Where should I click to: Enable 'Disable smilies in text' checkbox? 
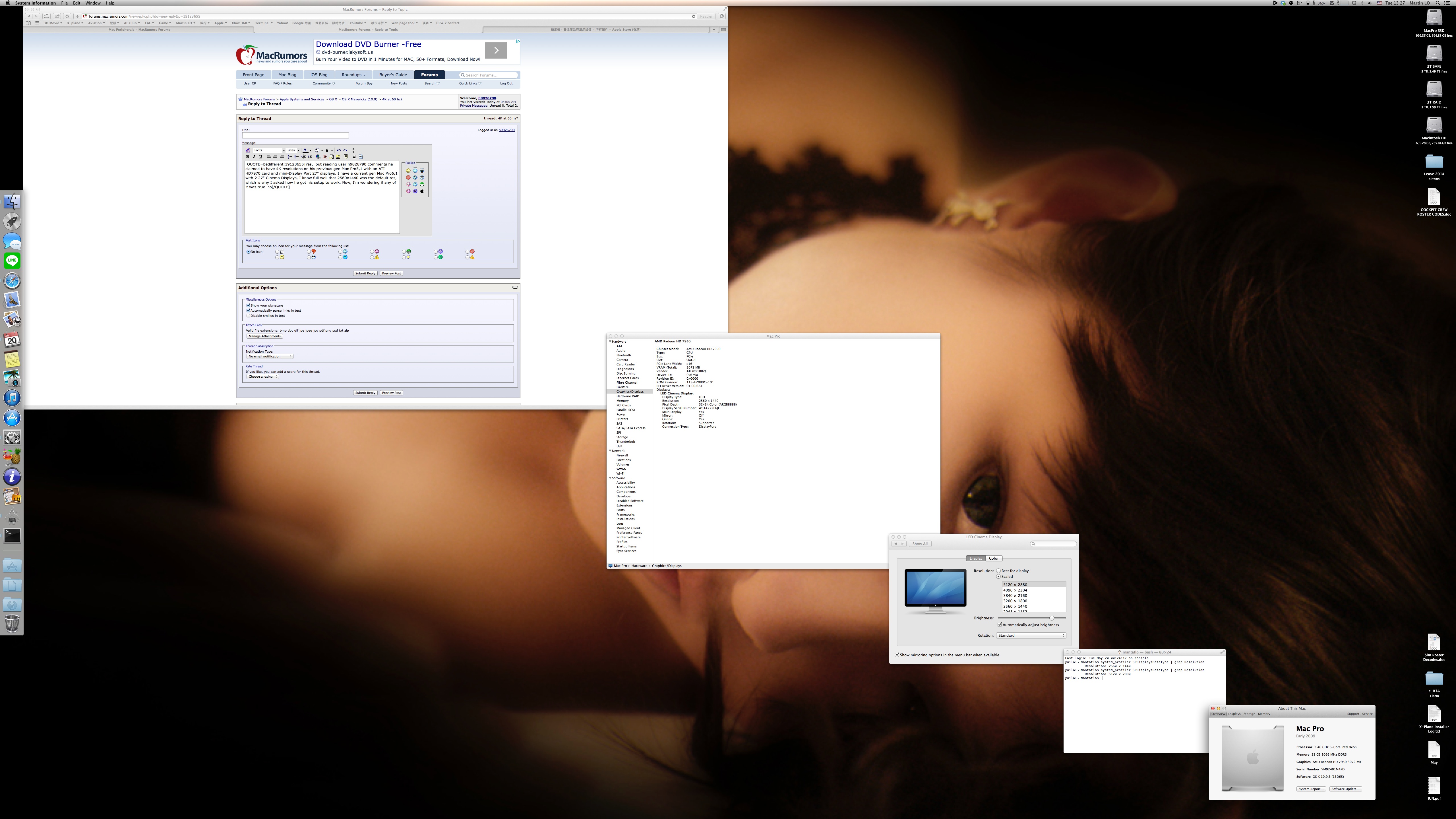(x=248, y=315)
